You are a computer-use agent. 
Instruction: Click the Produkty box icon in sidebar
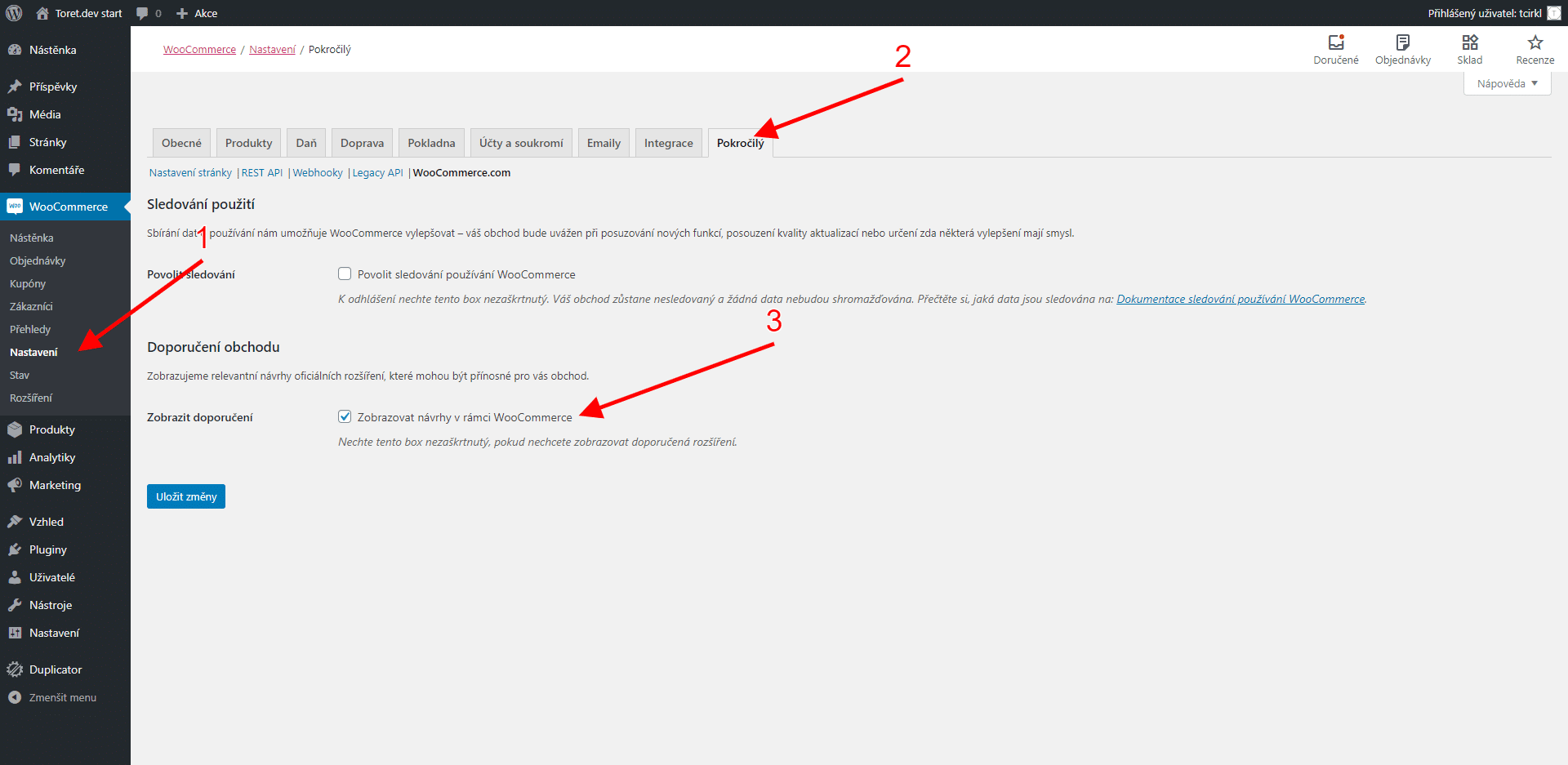[15, 429]
